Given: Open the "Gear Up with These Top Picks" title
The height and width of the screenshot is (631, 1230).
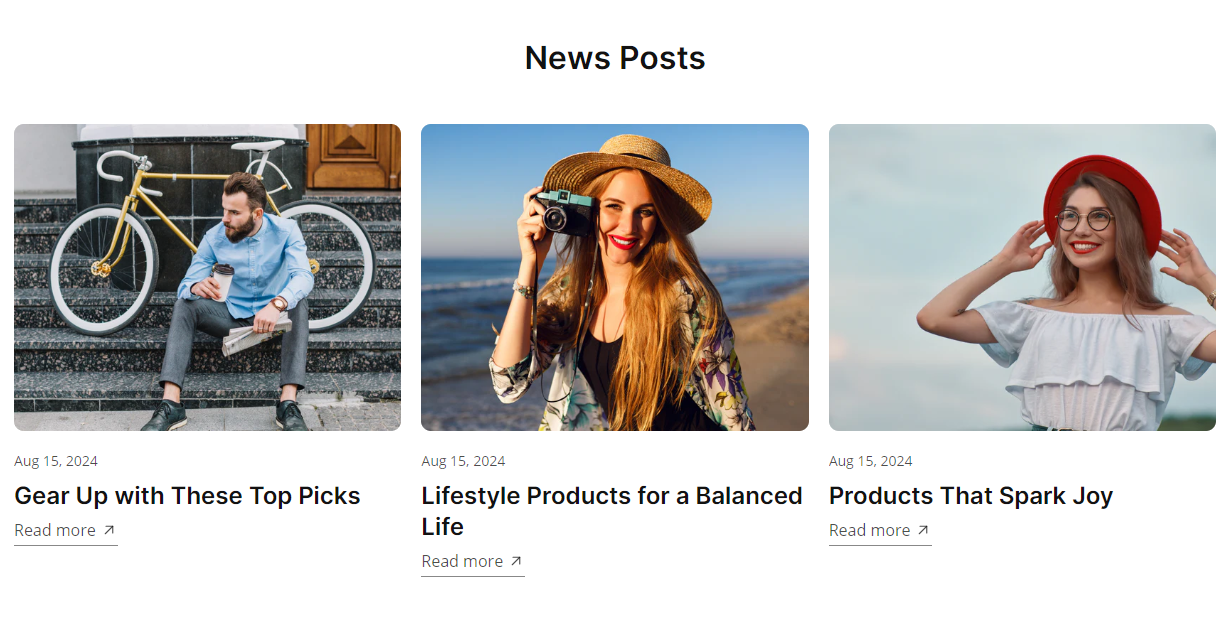Looking at the screenshot, I should (187, 496).
